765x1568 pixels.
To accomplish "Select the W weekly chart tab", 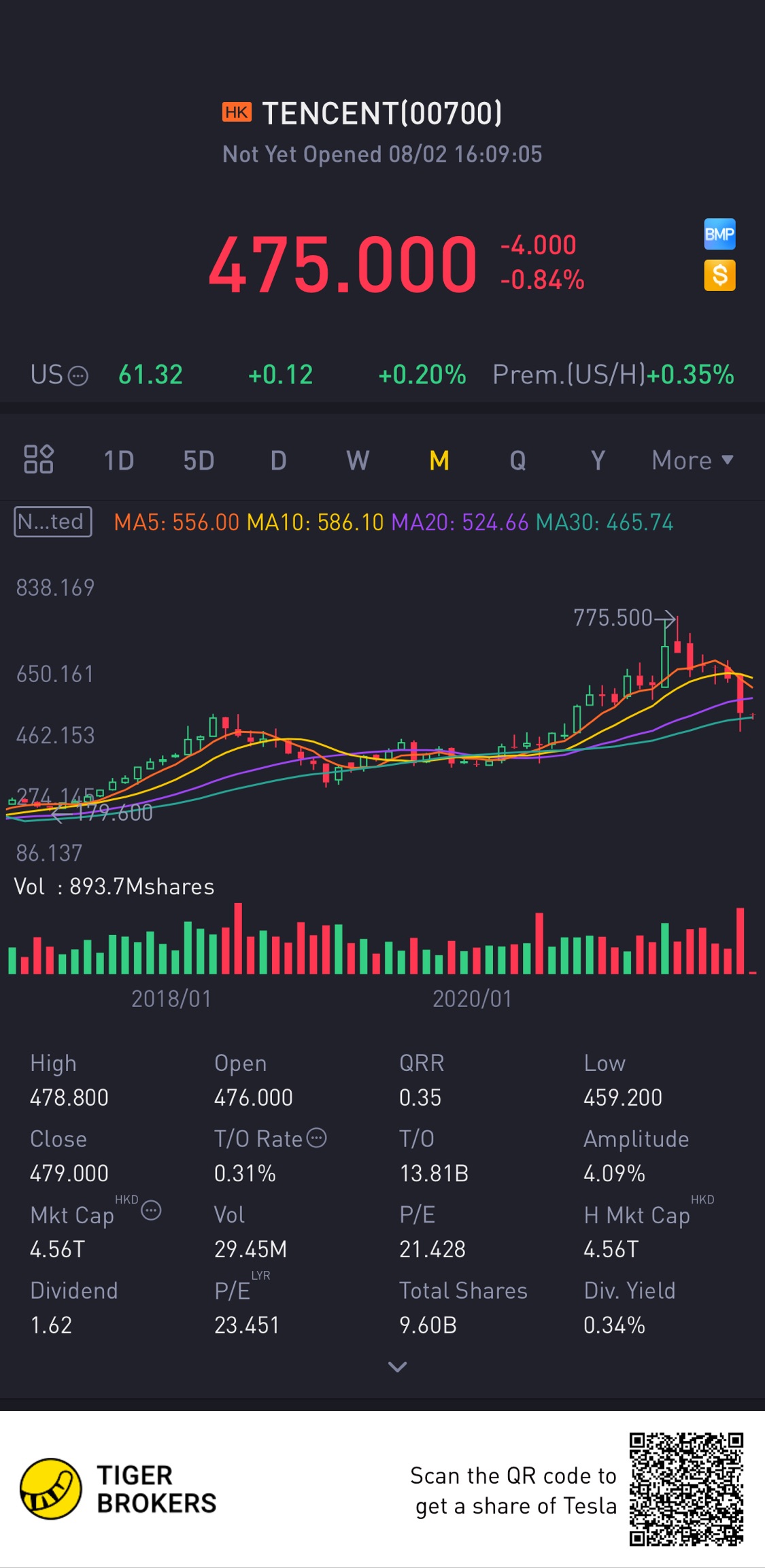I will pos(358,460).
